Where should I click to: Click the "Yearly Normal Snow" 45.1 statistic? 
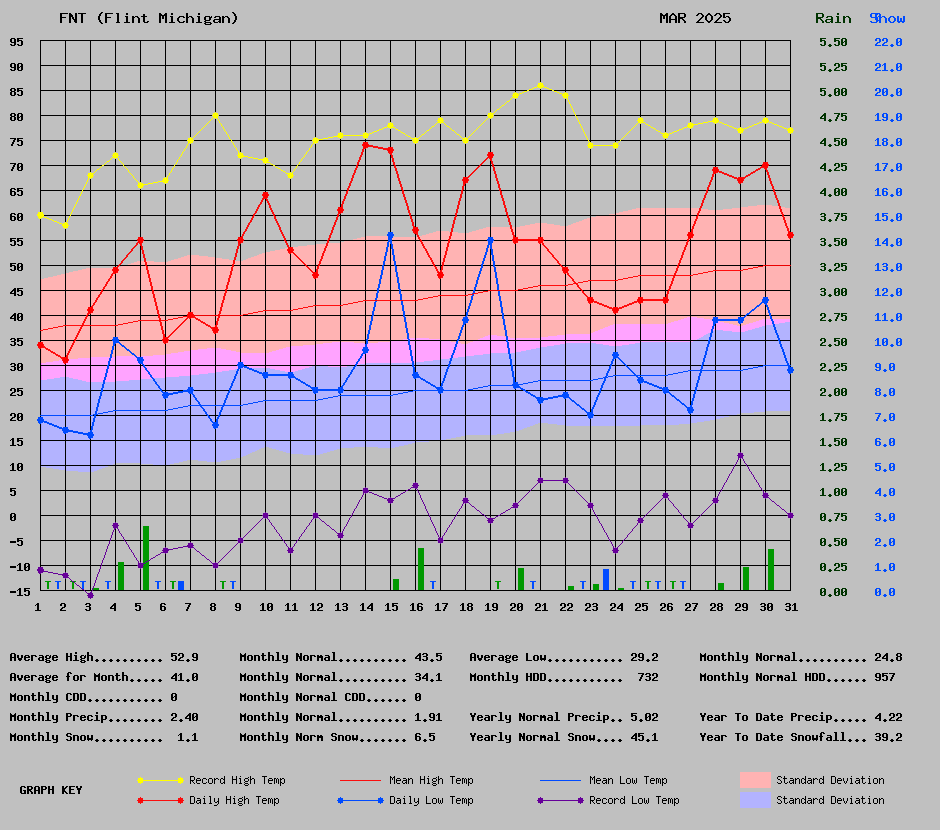click(x=564, y=737)
